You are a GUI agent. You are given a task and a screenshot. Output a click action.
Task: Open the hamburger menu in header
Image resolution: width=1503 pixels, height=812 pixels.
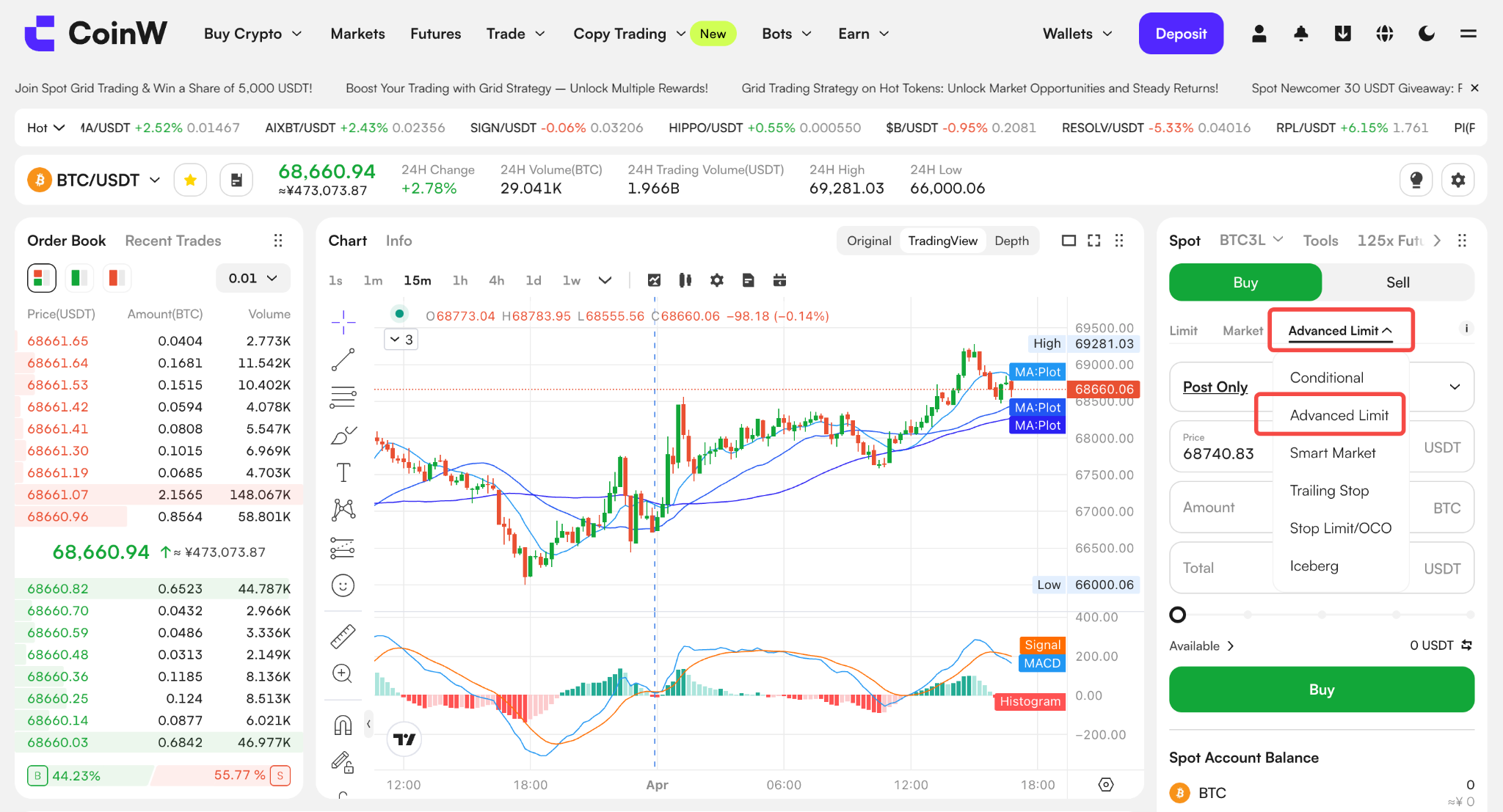[x=1469, y=34]
